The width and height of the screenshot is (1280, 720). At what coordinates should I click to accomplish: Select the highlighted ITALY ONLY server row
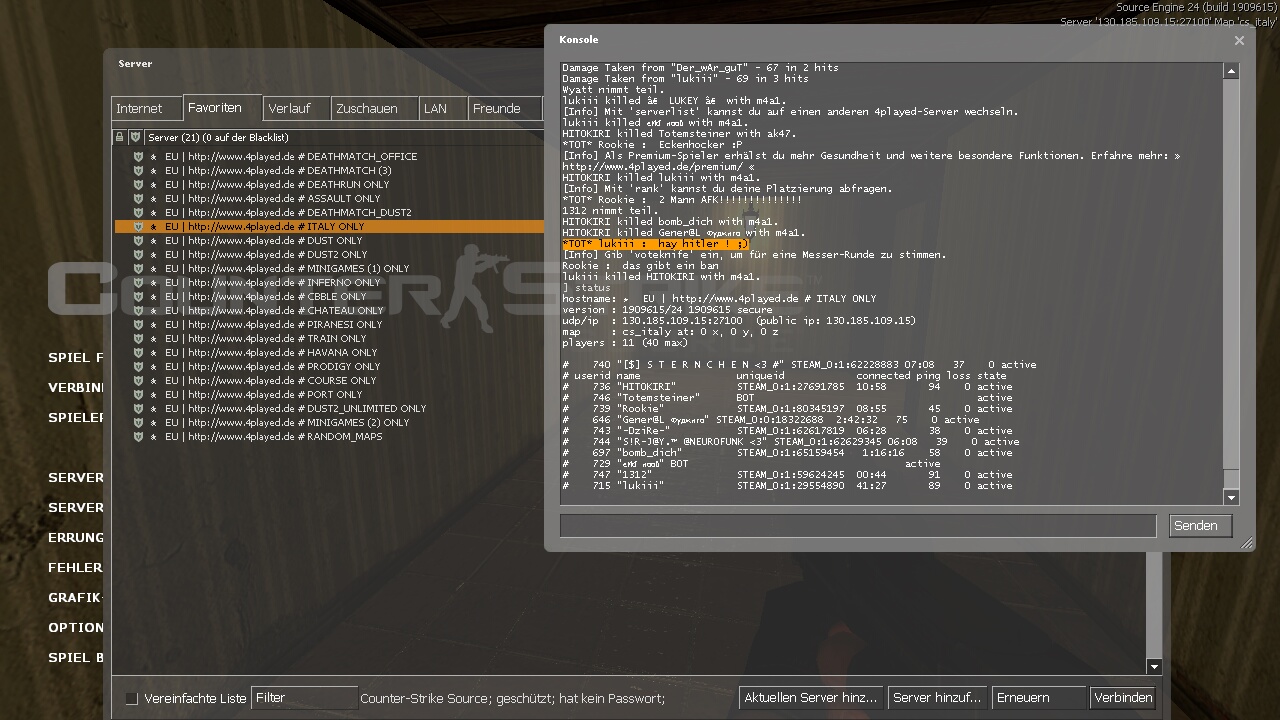click(329, 227)
